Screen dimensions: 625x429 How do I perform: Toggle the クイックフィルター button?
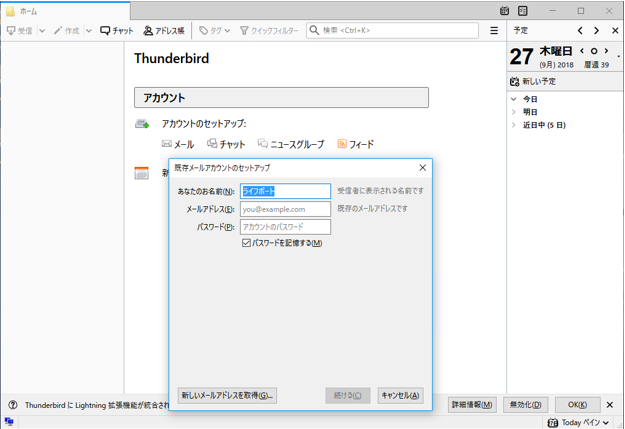[269, 31]
